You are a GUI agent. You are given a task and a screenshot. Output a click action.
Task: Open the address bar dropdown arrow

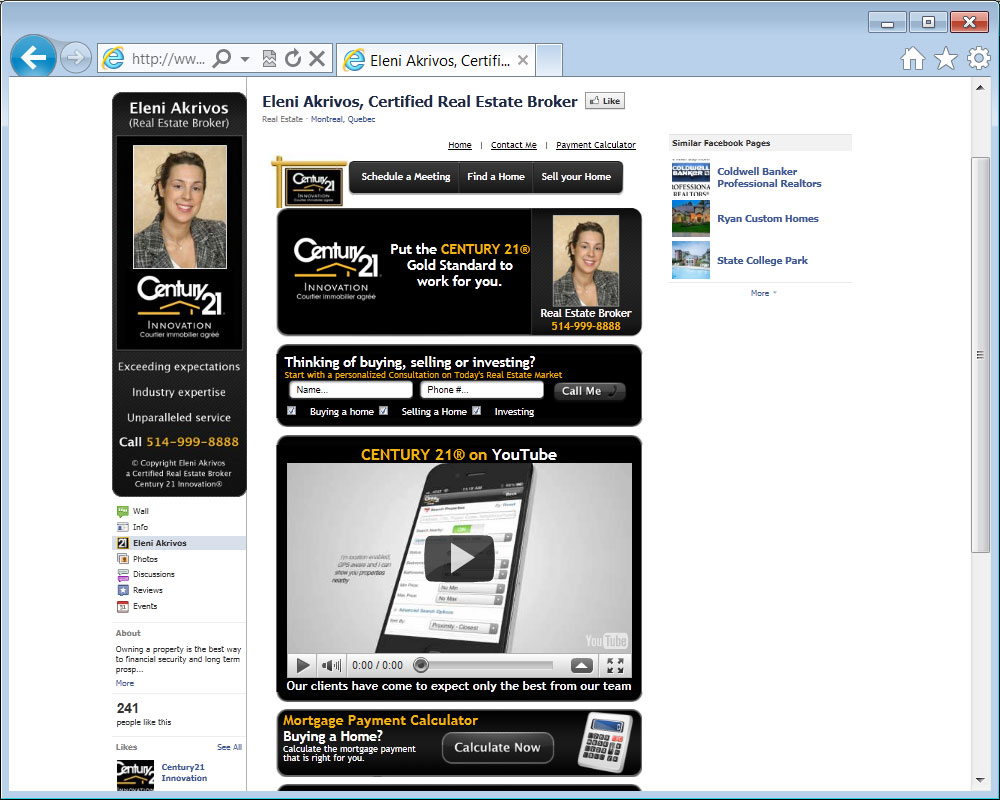point(245,59)
